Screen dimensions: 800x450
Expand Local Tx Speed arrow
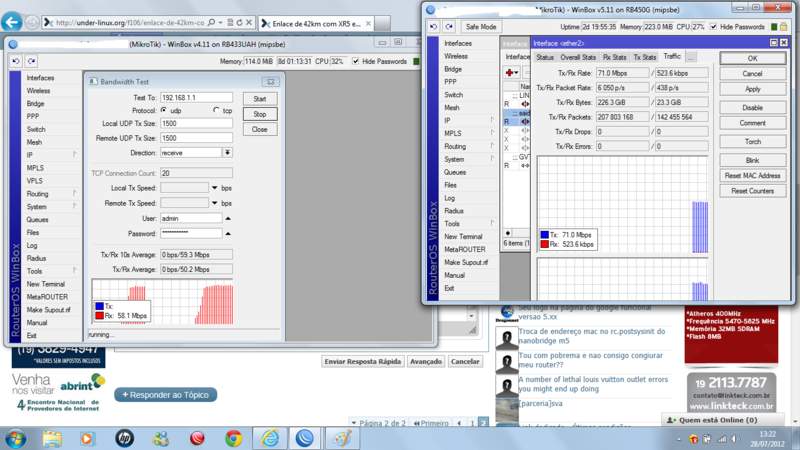[215, 188]
